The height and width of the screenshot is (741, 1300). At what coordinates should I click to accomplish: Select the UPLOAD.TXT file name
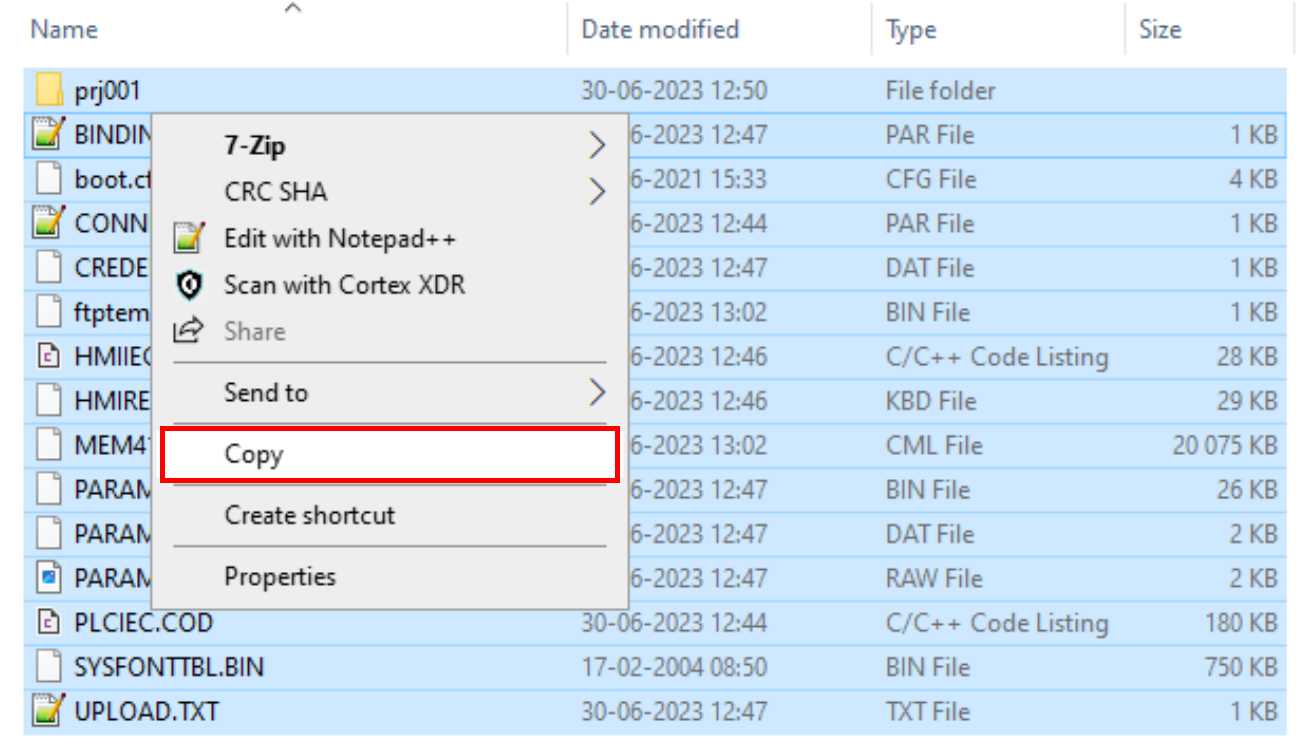(x=146, y=711)
